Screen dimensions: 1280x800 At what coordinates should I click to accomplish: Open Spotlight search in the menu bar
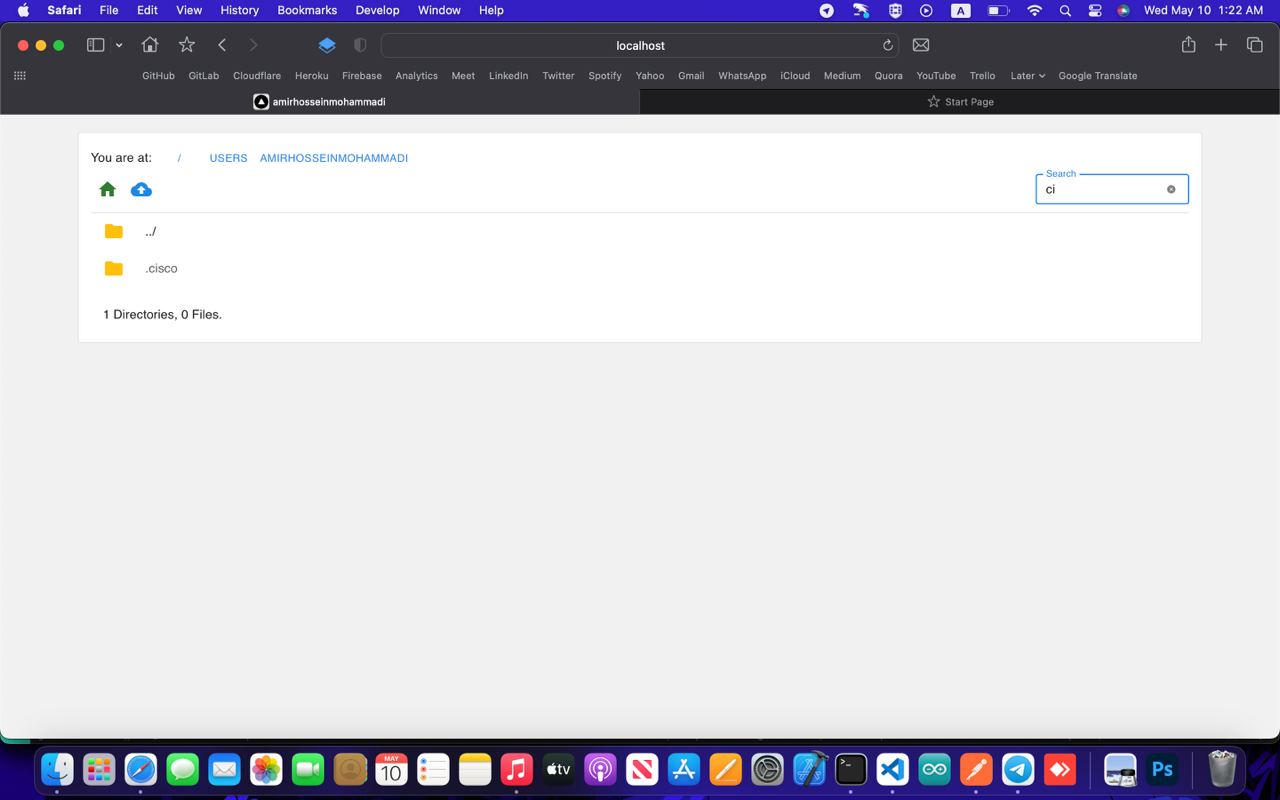click(1065, 10)
